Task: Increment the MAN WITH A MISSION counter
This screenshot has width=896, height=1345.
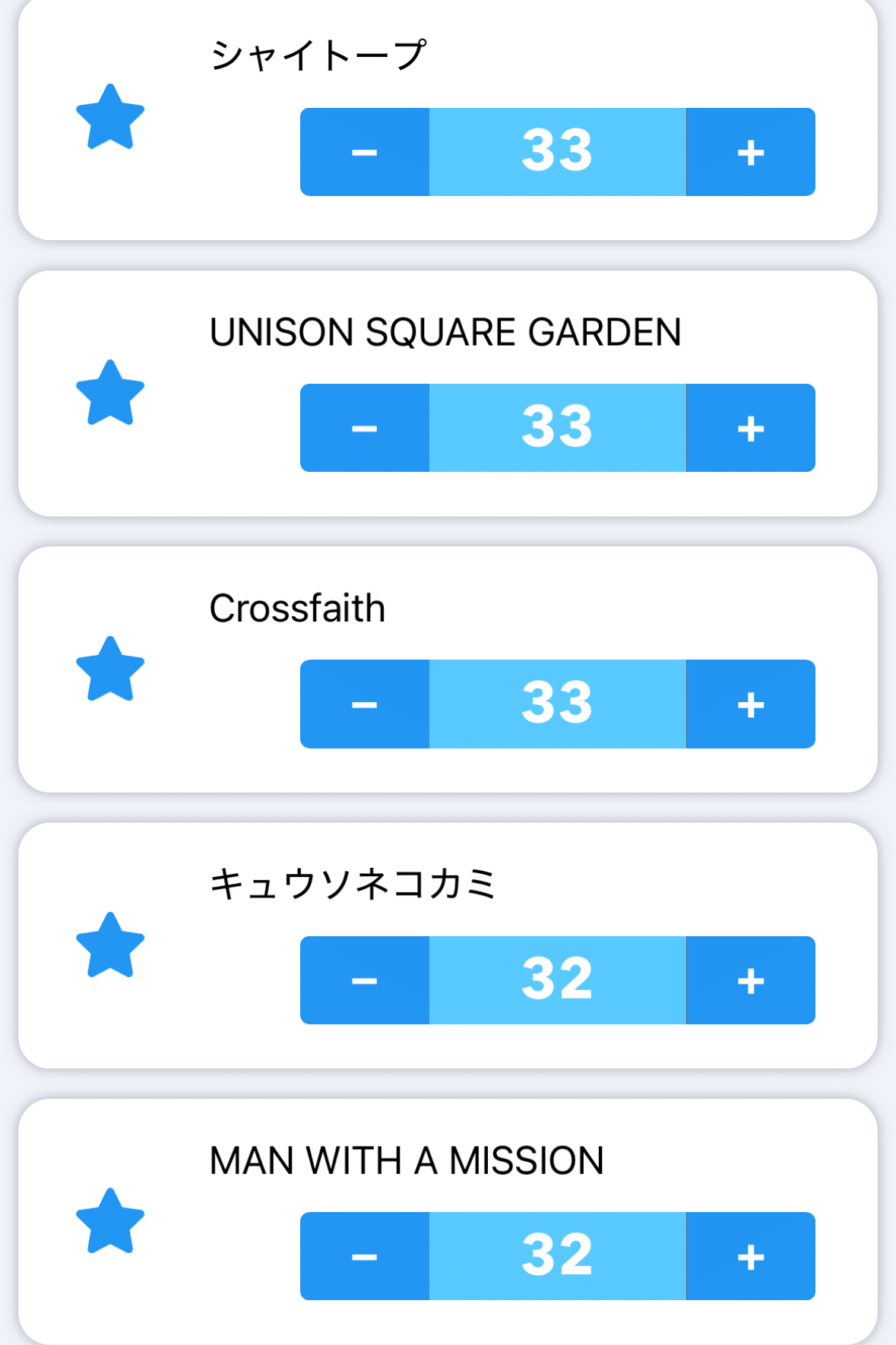Action: [x=751, y=1256]
